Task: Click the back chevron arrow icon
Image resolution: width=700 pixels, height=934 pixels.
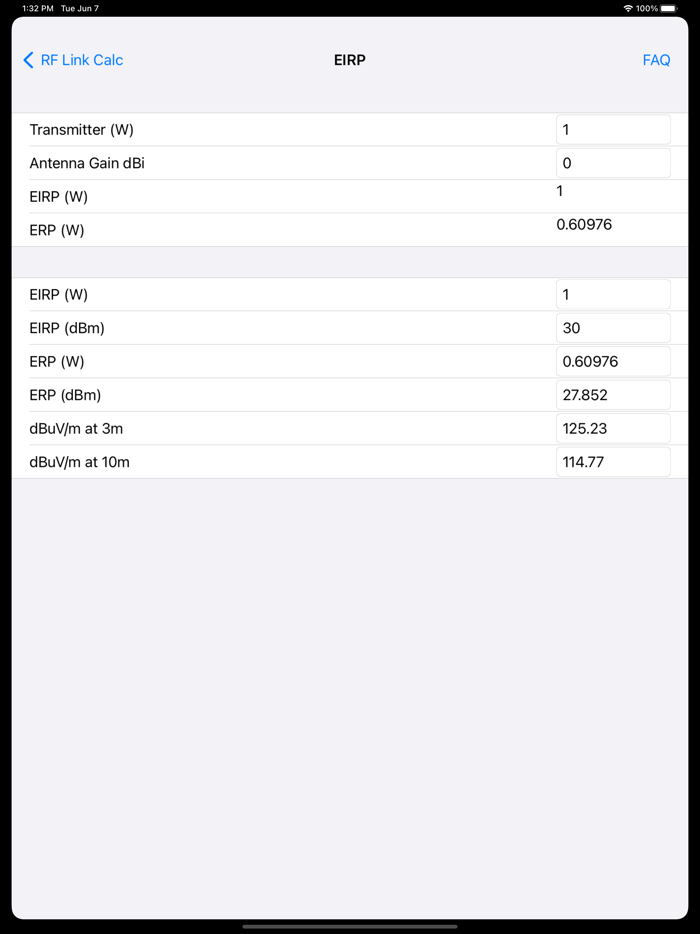Action: 27,60
